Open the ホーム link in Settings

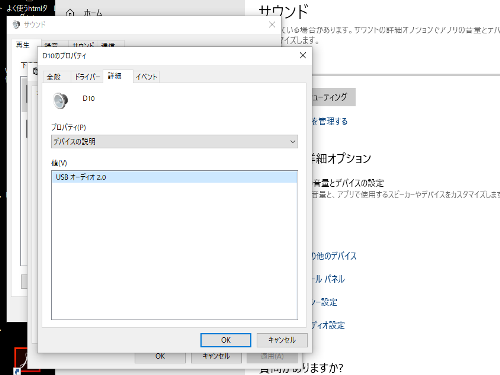pos(93,13)
